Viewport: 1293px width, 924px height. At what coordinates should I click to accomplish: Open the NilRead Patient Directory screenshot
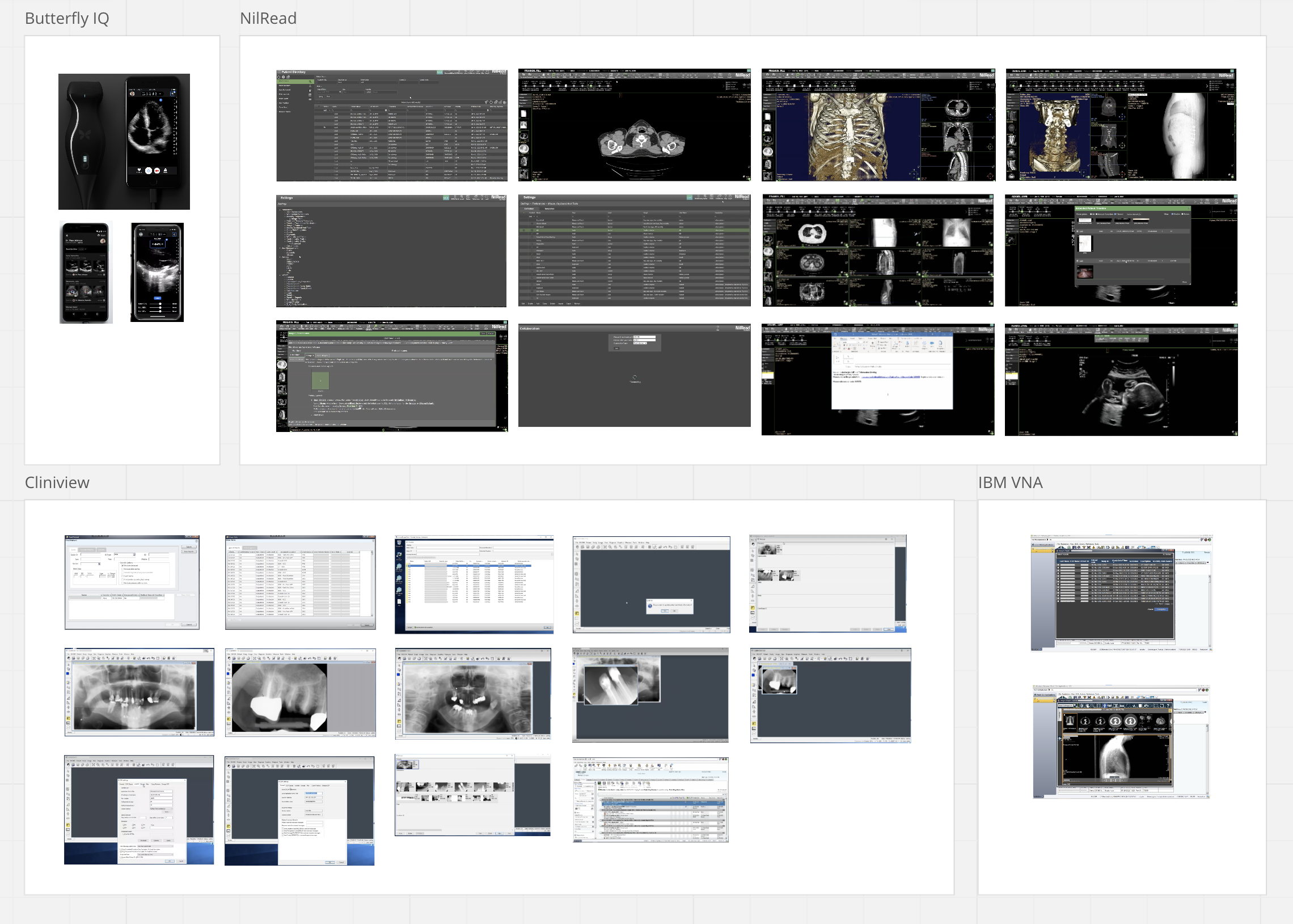(391, 126)
